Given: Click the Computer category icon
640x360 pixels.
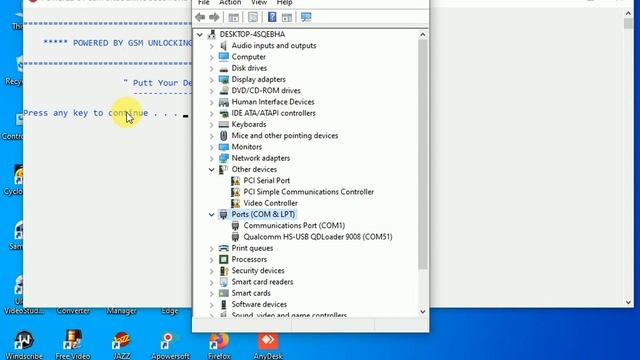Looking at the screenshot, I should point(223,57).
